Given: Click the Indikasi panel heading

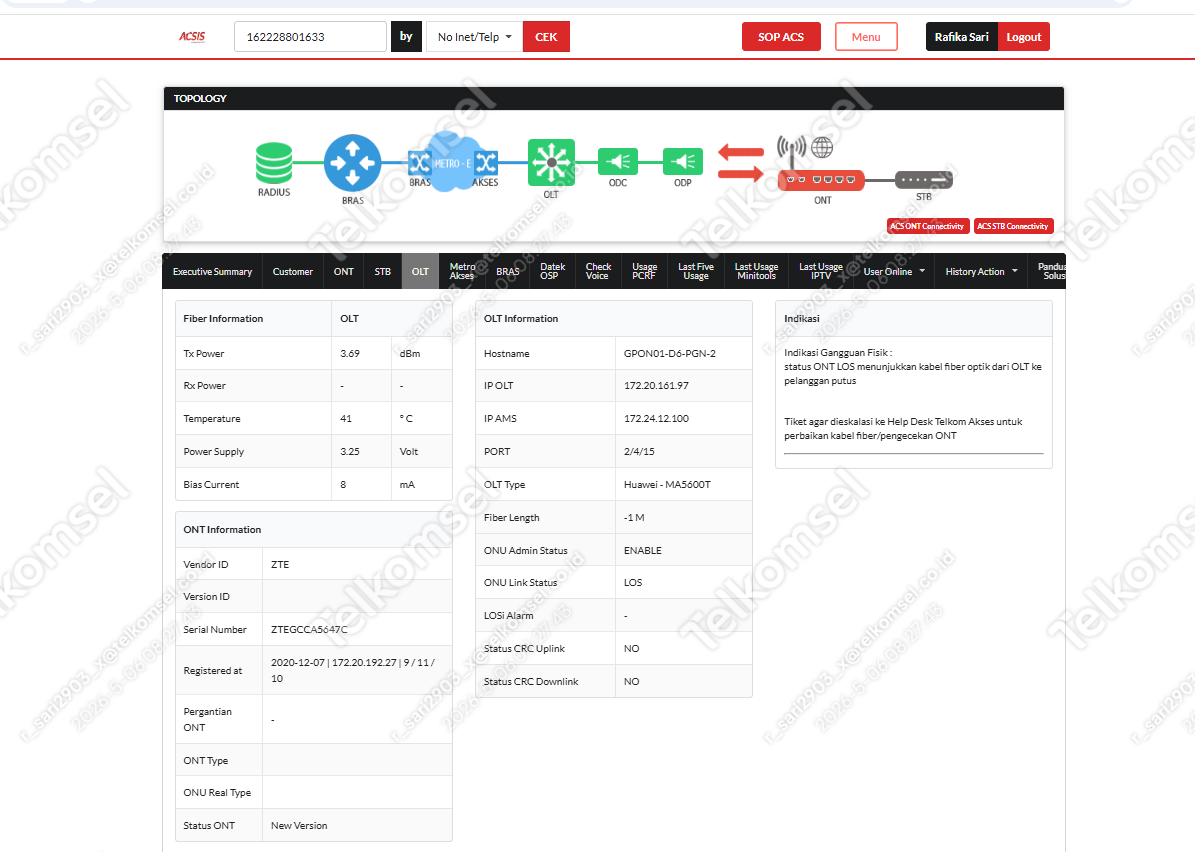Looking at the screenshot, I should pos(802,319).
